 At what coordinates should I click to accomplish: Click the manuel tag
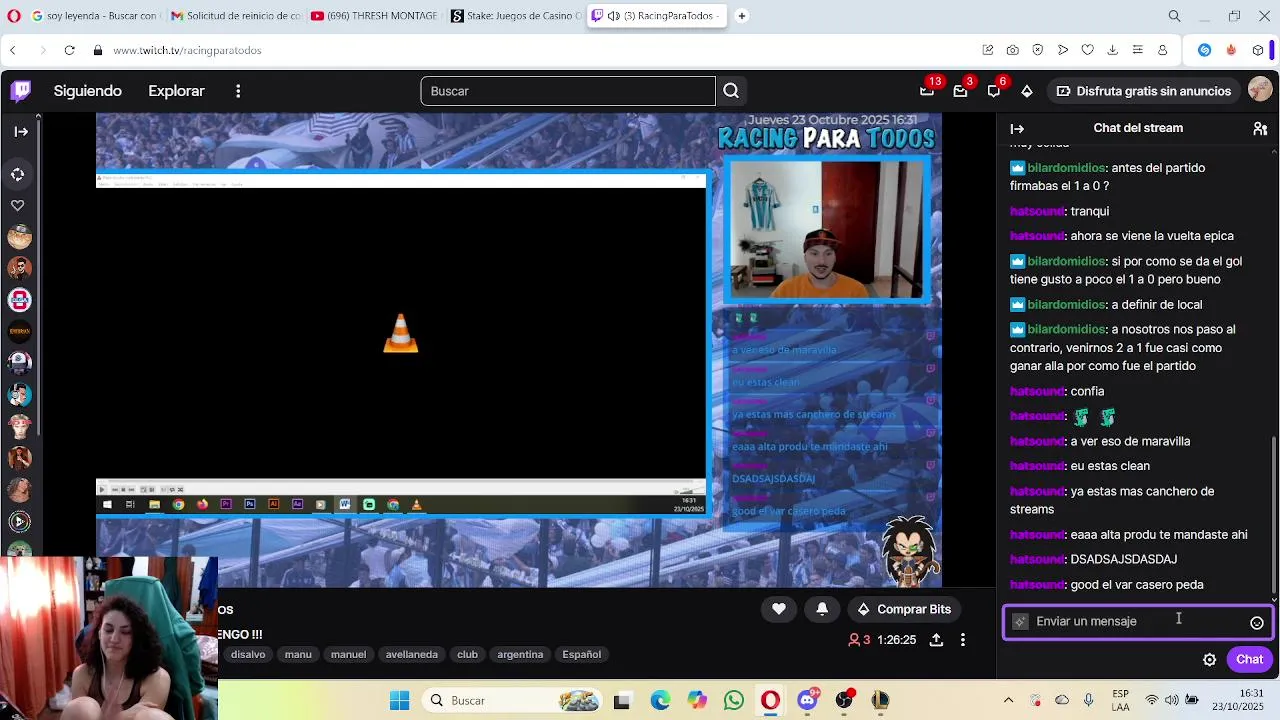tap(348, 654)
